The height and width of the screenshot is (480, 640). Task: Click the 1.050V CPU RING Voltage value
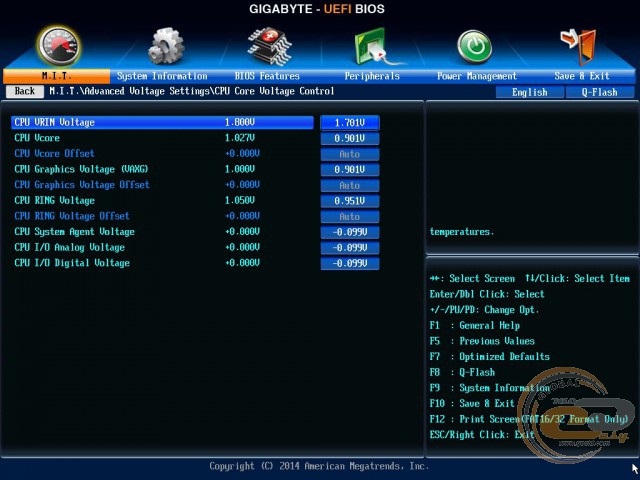[240, 200]
